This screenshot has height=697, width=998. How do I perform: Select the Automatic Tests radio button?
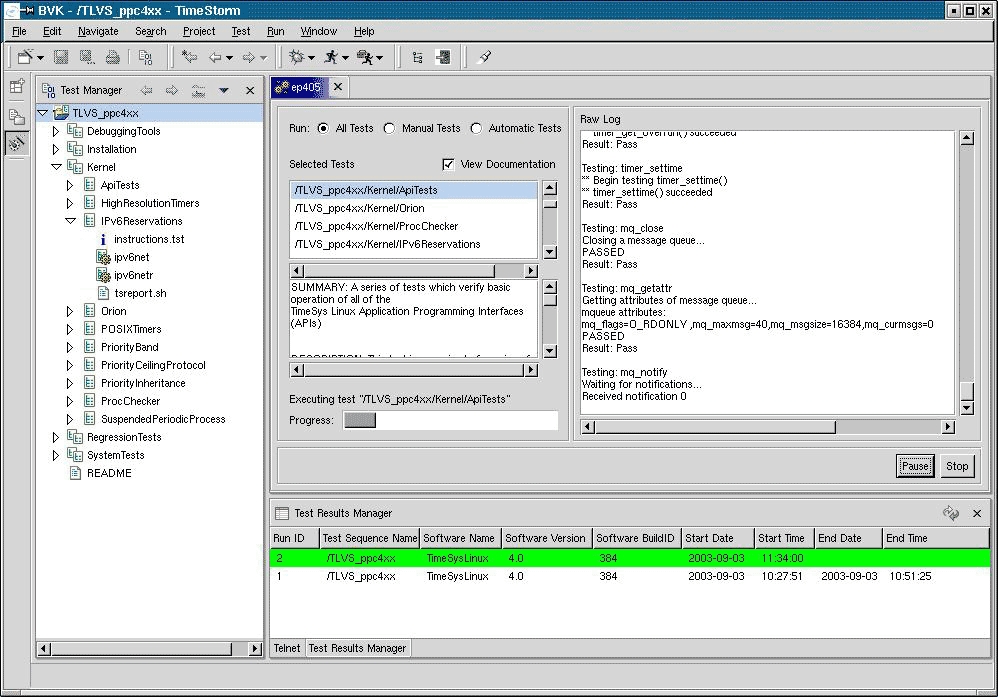point(476,128)
